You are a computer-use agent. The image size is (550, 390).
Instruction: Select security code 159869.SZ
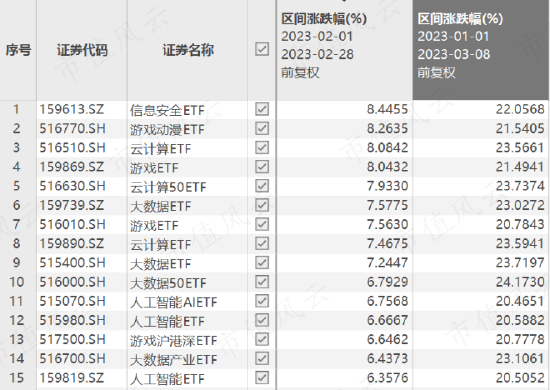[x=72, y=167]
